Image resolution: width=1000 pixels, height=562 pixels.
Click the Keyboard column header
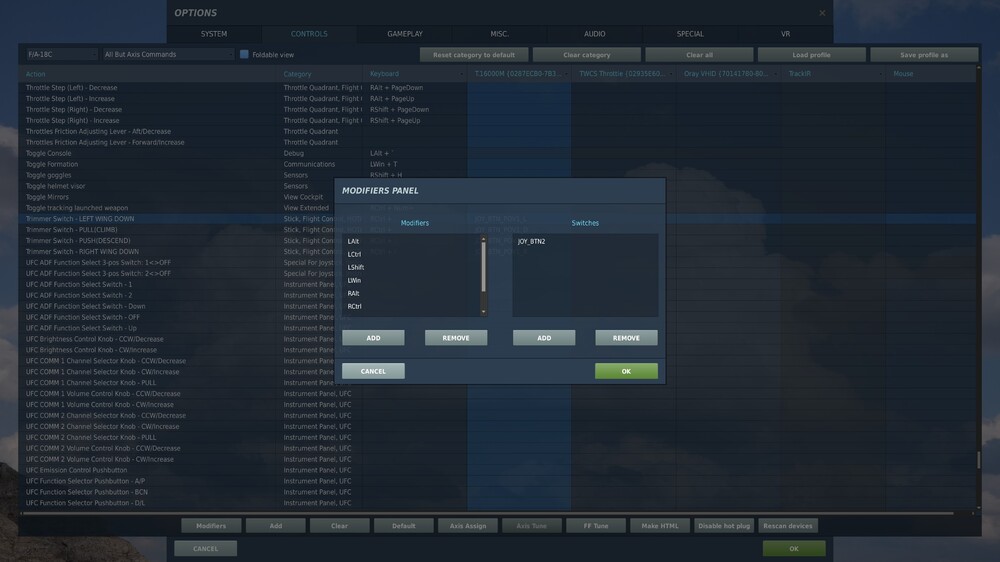(x=415, y=74)
